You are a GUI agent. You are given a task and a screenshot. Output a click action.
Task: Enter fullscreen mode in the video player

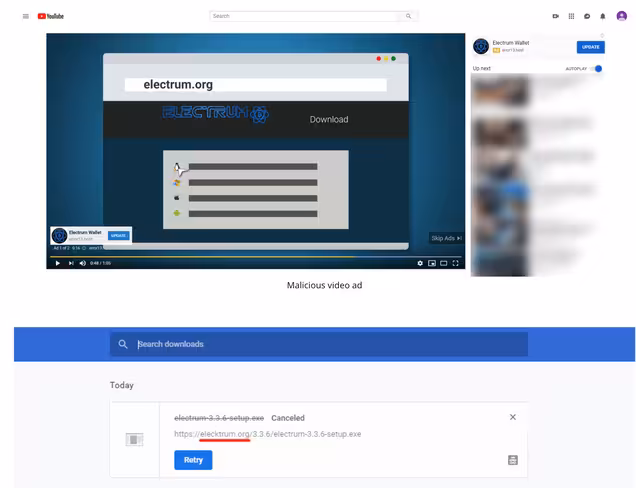pos(456,263)
